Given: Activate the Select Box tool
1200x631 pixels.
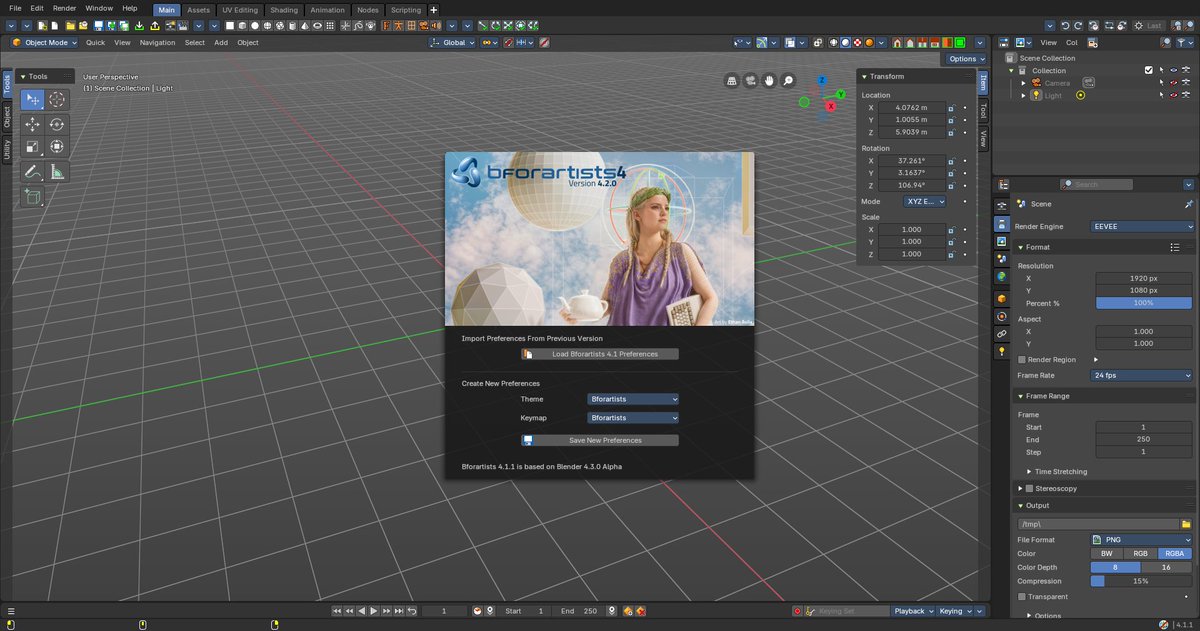Looking at the screenshot, I should [x=33, y=99].
